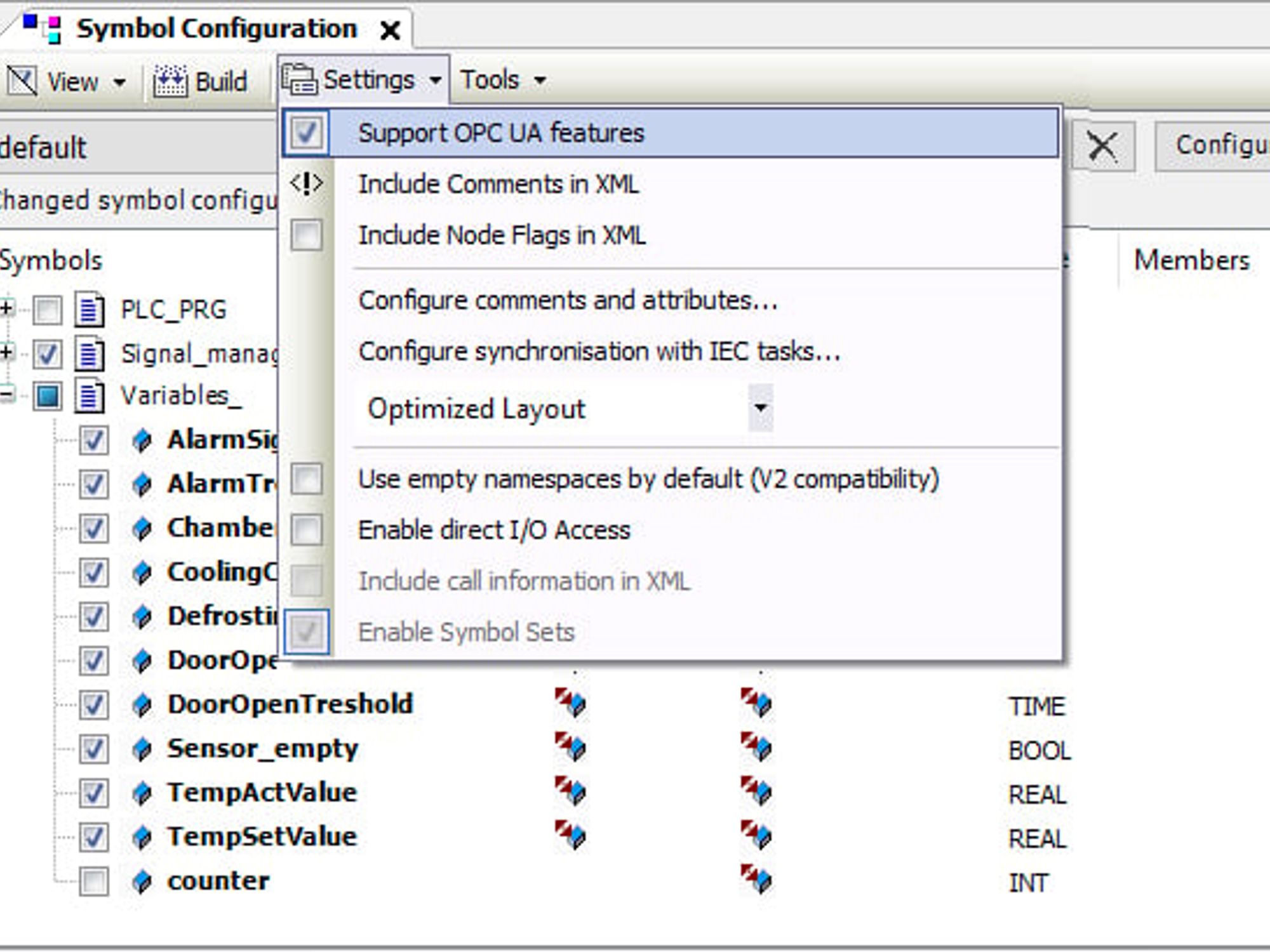Click the Build toolbar icon

coord(171,81)
